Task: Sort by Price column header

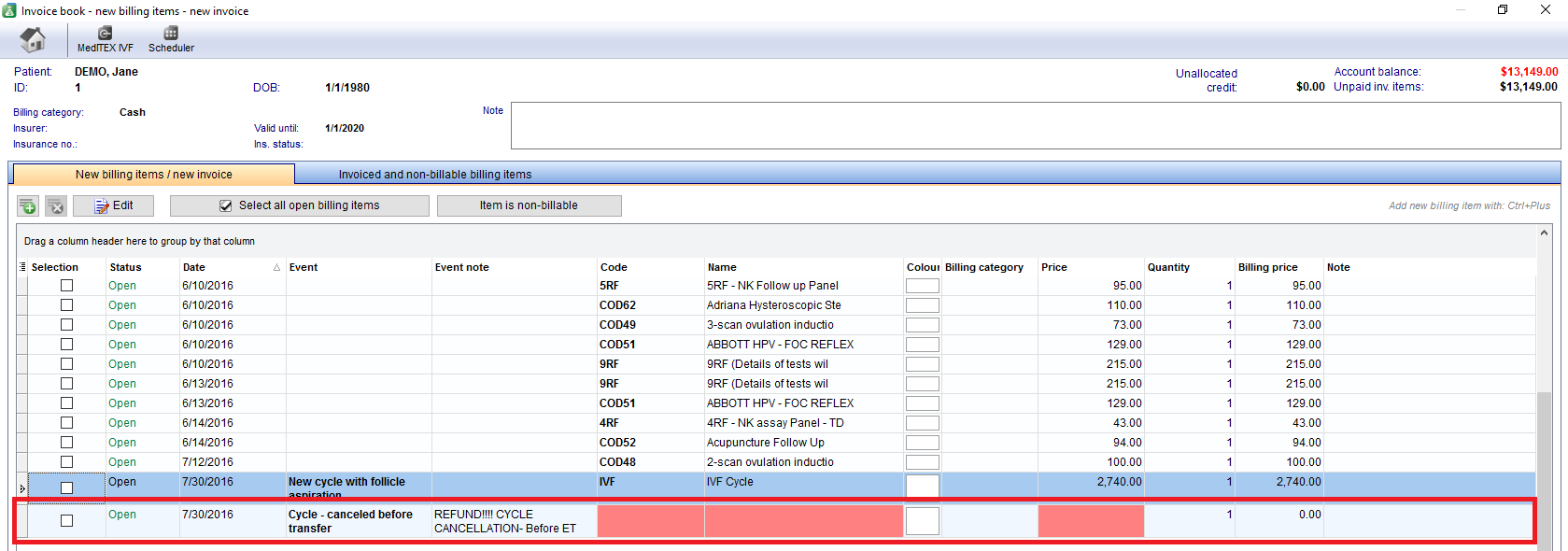Action: tap(1091, 267)
